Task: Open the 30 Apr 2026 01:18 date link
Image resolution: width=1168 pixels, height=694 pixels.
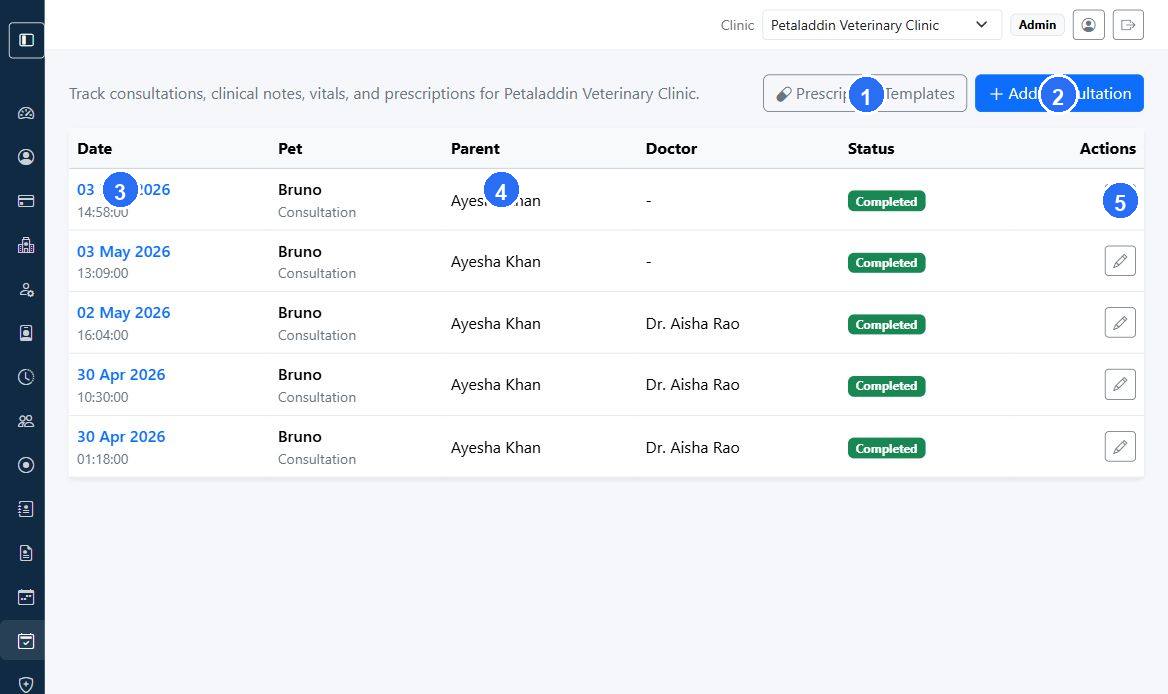Action: (121, 436)
